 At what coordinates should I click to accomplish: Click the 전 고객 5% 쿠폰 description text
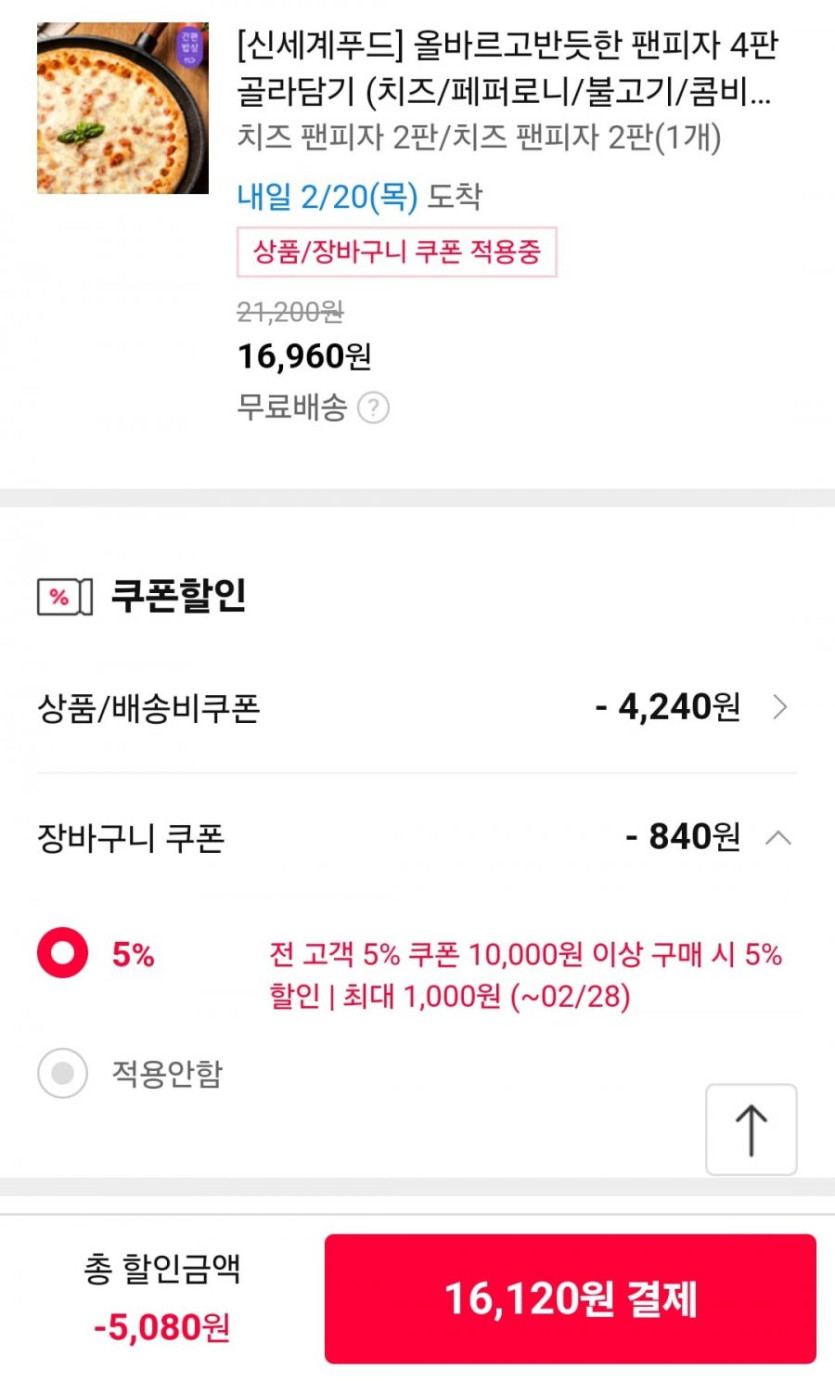pos(525,976)
